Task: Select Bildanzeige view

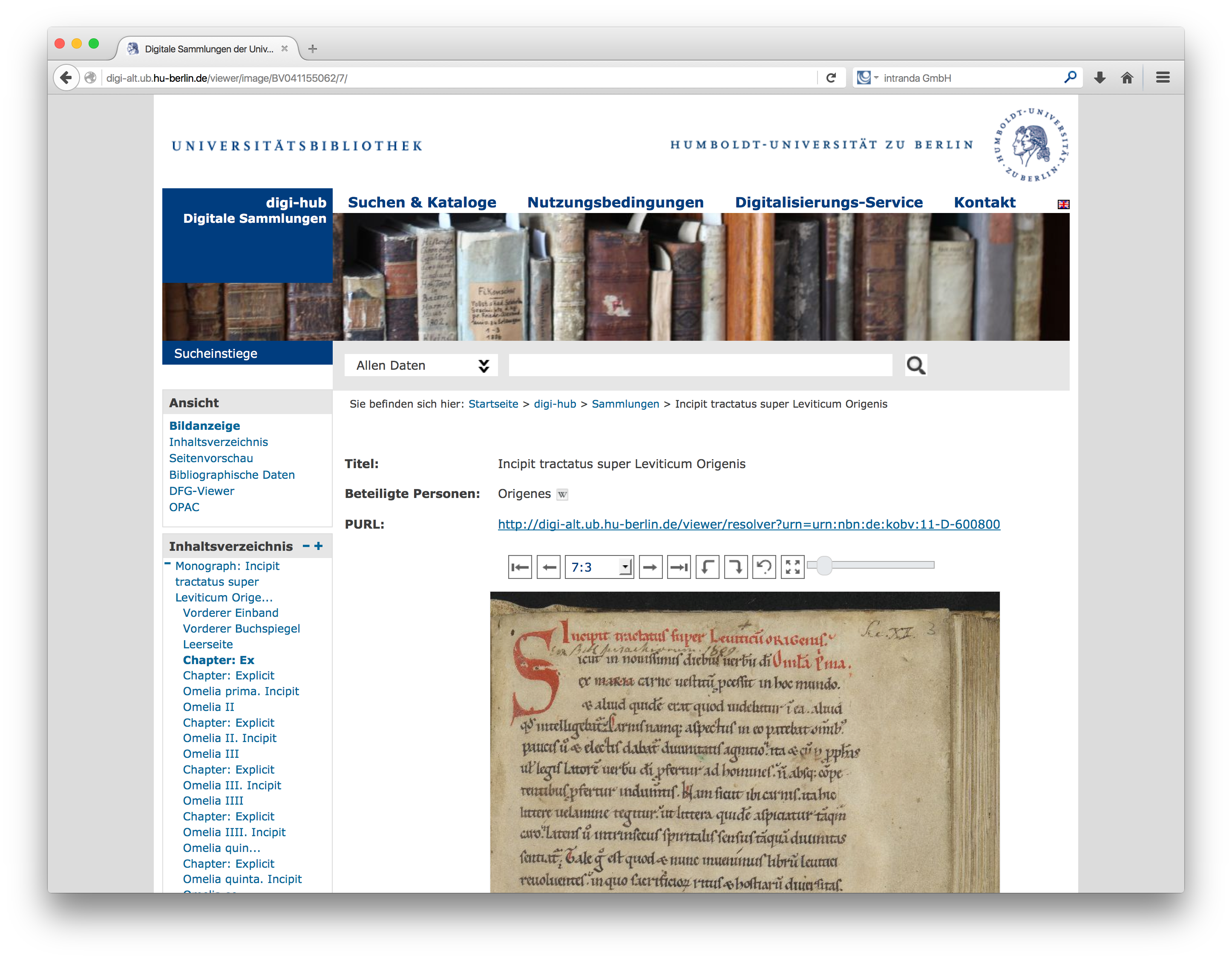Action: click(x=204, y=426)
